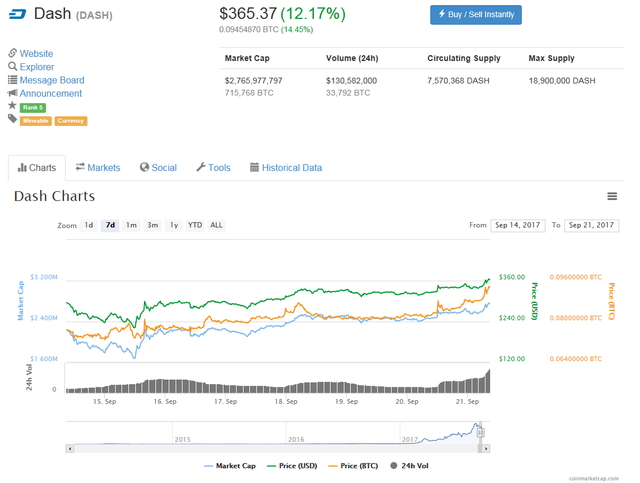Toggle Market Cap series in legend
The image size is (640, 483).
[x=230, y=466]
